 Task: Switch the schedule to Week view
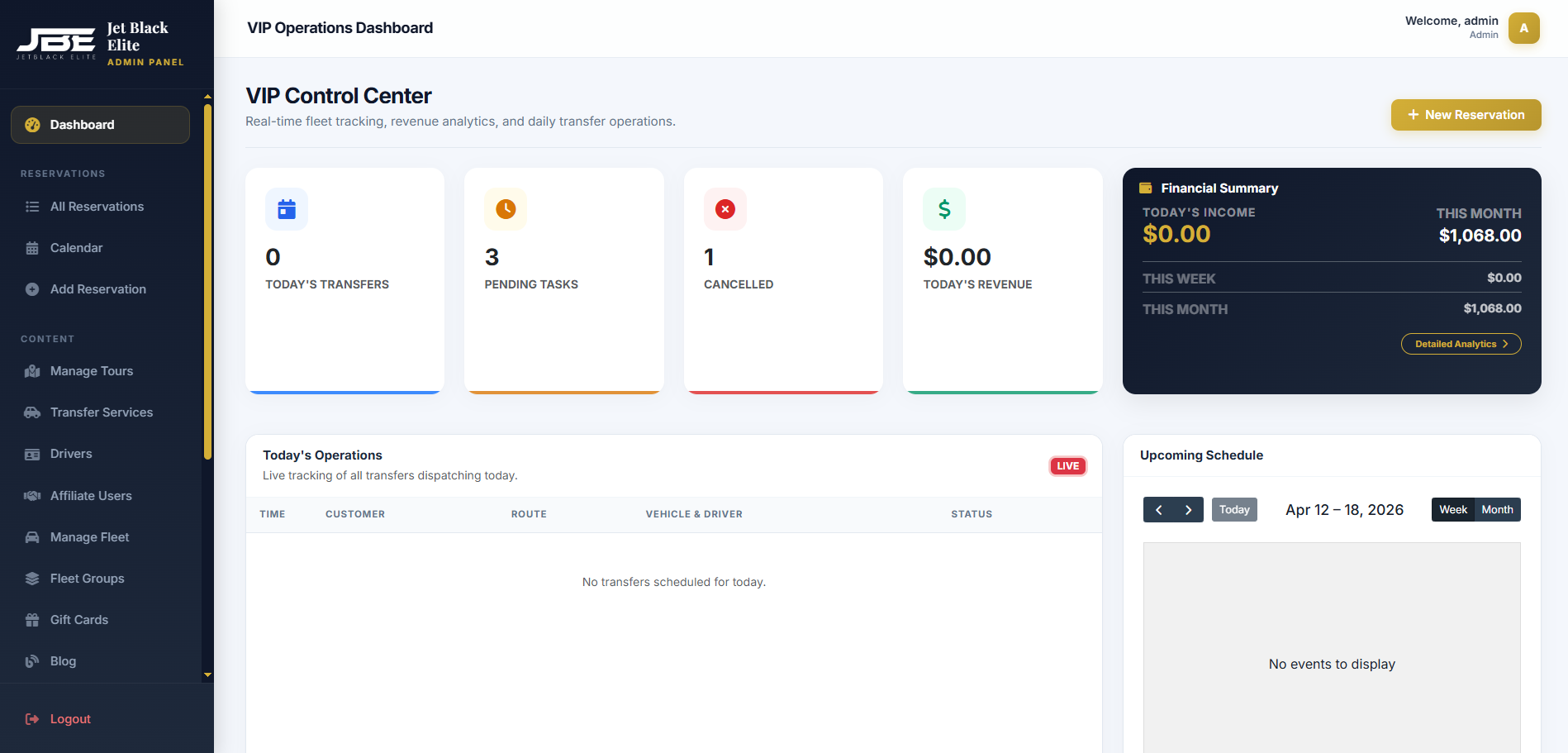tap(1452, 509)
